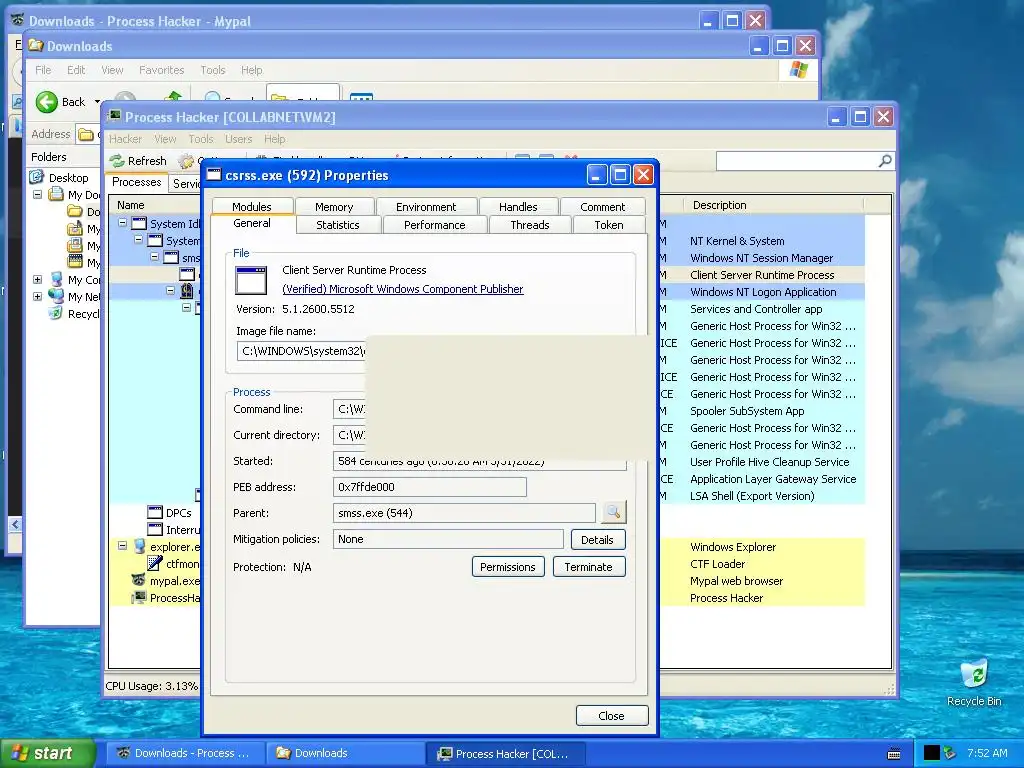Collapse the winlogon tree node
Viewport: 1024px width, 768px height.
170,290
